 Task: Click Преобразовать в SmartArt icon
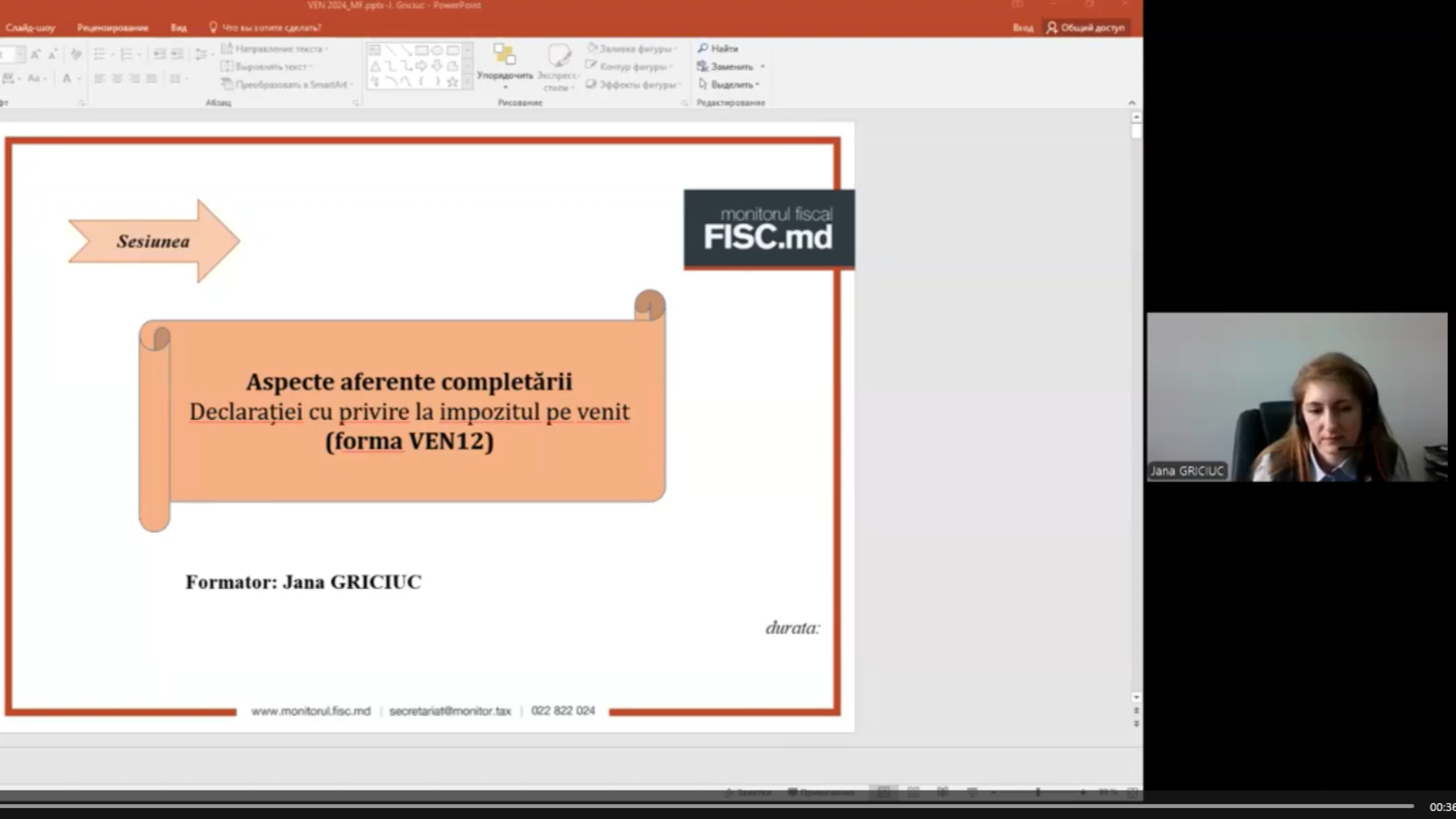(x=227, y=85)
